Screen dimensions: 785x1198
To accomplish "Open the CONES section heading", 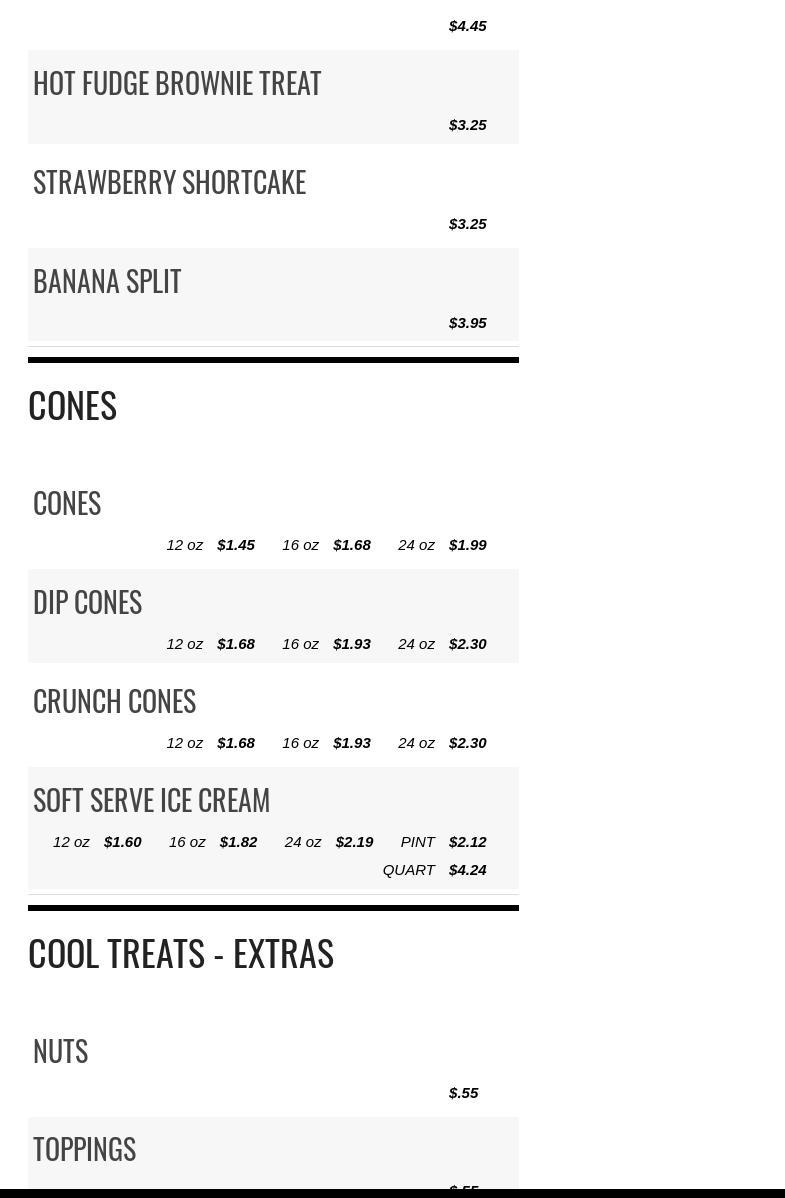I will (73, 406).
